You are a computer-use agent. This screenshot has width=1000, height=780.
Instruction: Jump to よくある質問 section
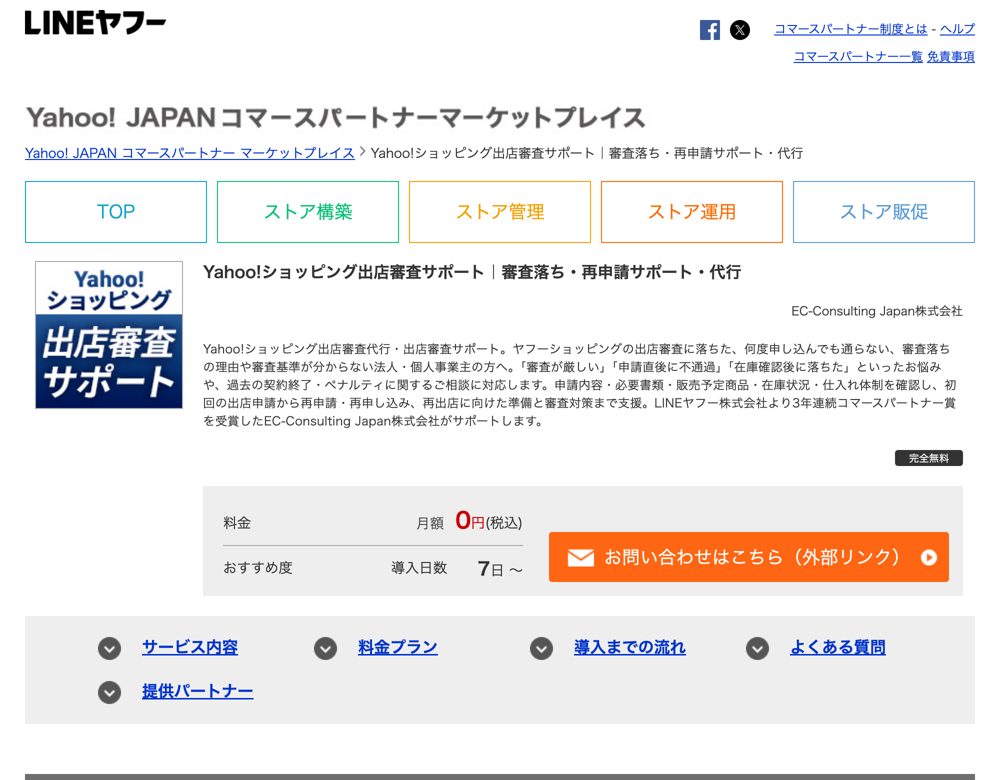[x=838, y=647]
